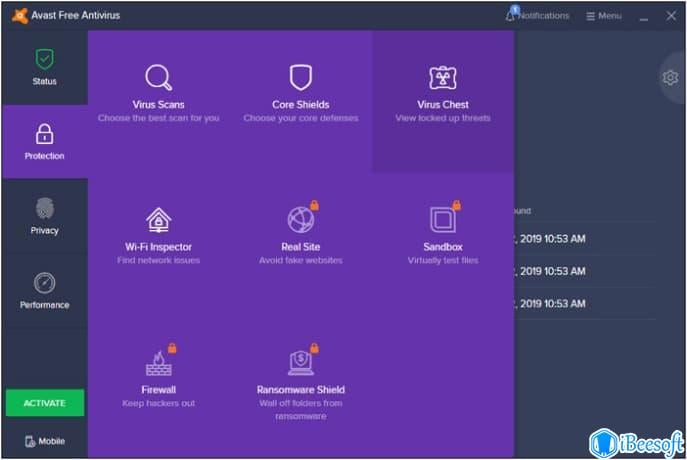Click the Avast logo in title bar
Screen dimensions: 687x460
pyautogui.click(x=20, y=15)
